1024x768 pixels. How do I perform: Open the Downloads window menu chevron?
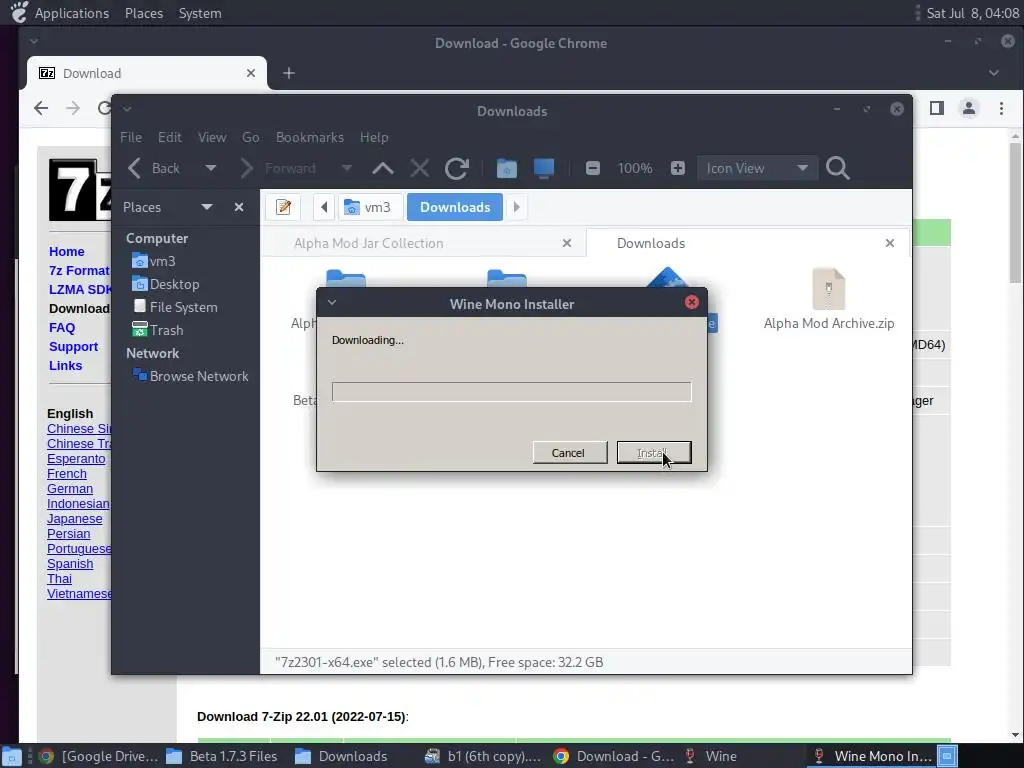click(127, 109)
